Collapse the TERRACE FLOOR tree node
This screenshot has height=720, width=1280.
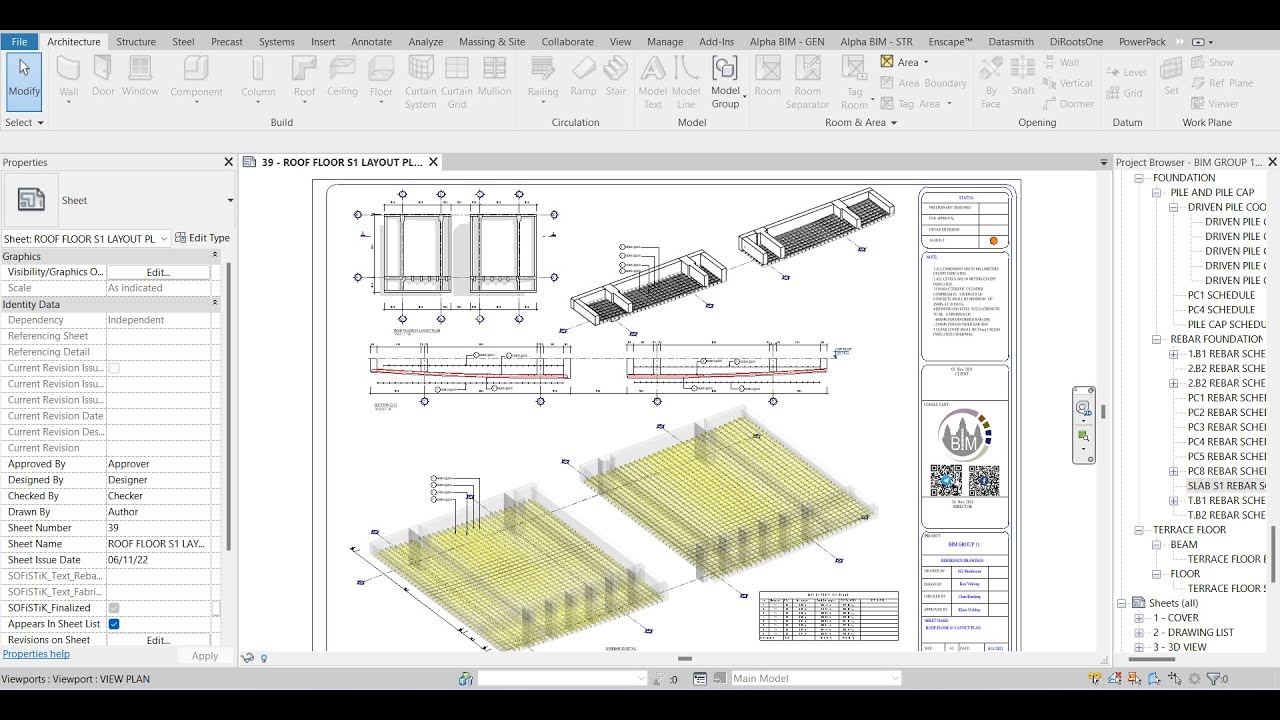1138,530
